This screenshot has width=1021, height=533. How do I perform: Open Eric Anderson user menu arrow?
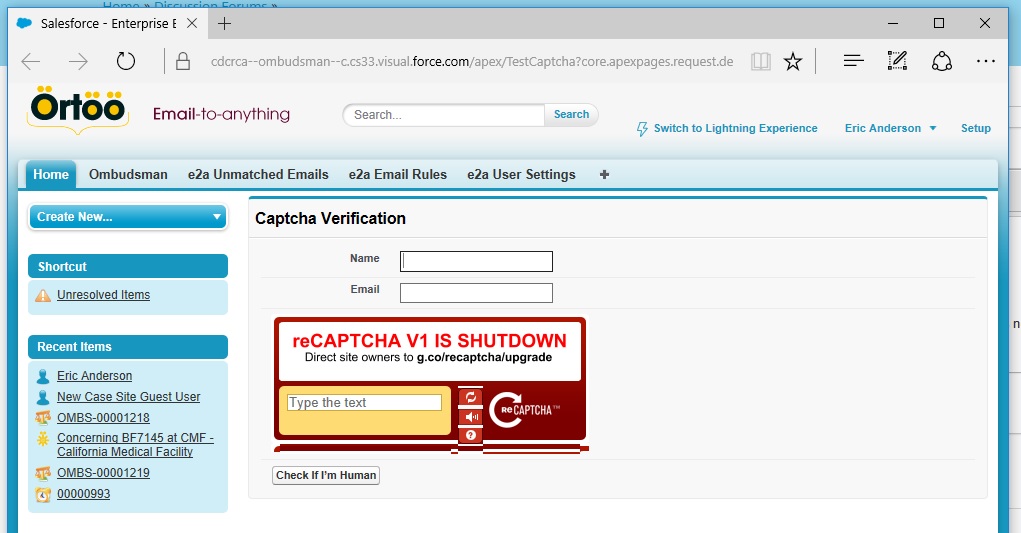tap(932, 128)
